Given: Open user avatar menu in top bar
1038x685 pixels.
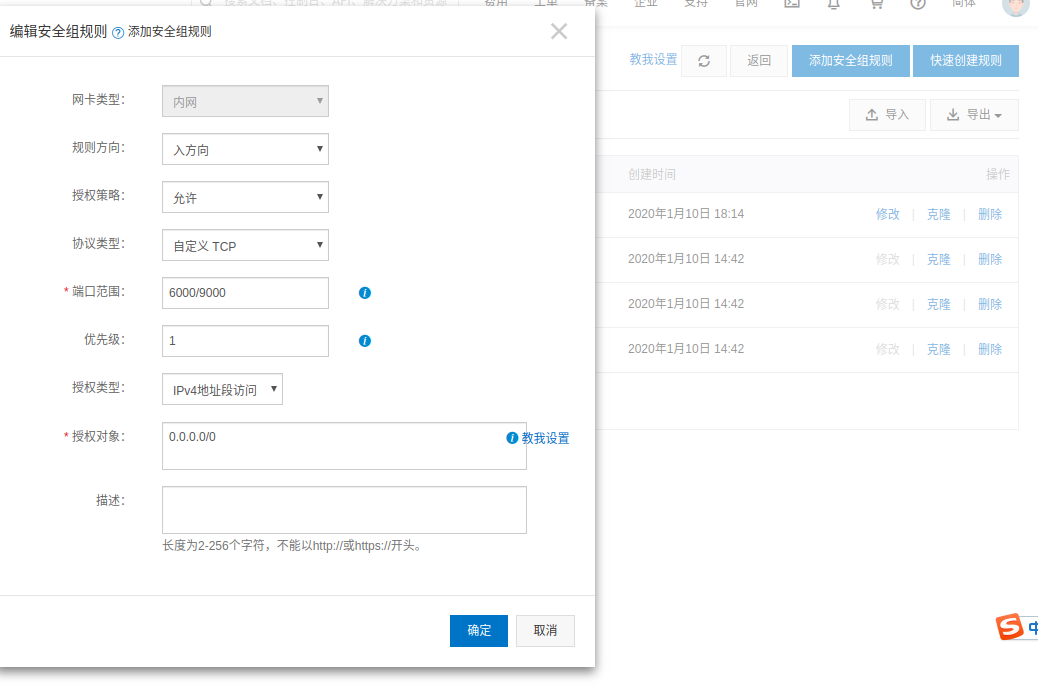Looking at the screenshot, I should pyautogui.click(x=1015, y=6).
